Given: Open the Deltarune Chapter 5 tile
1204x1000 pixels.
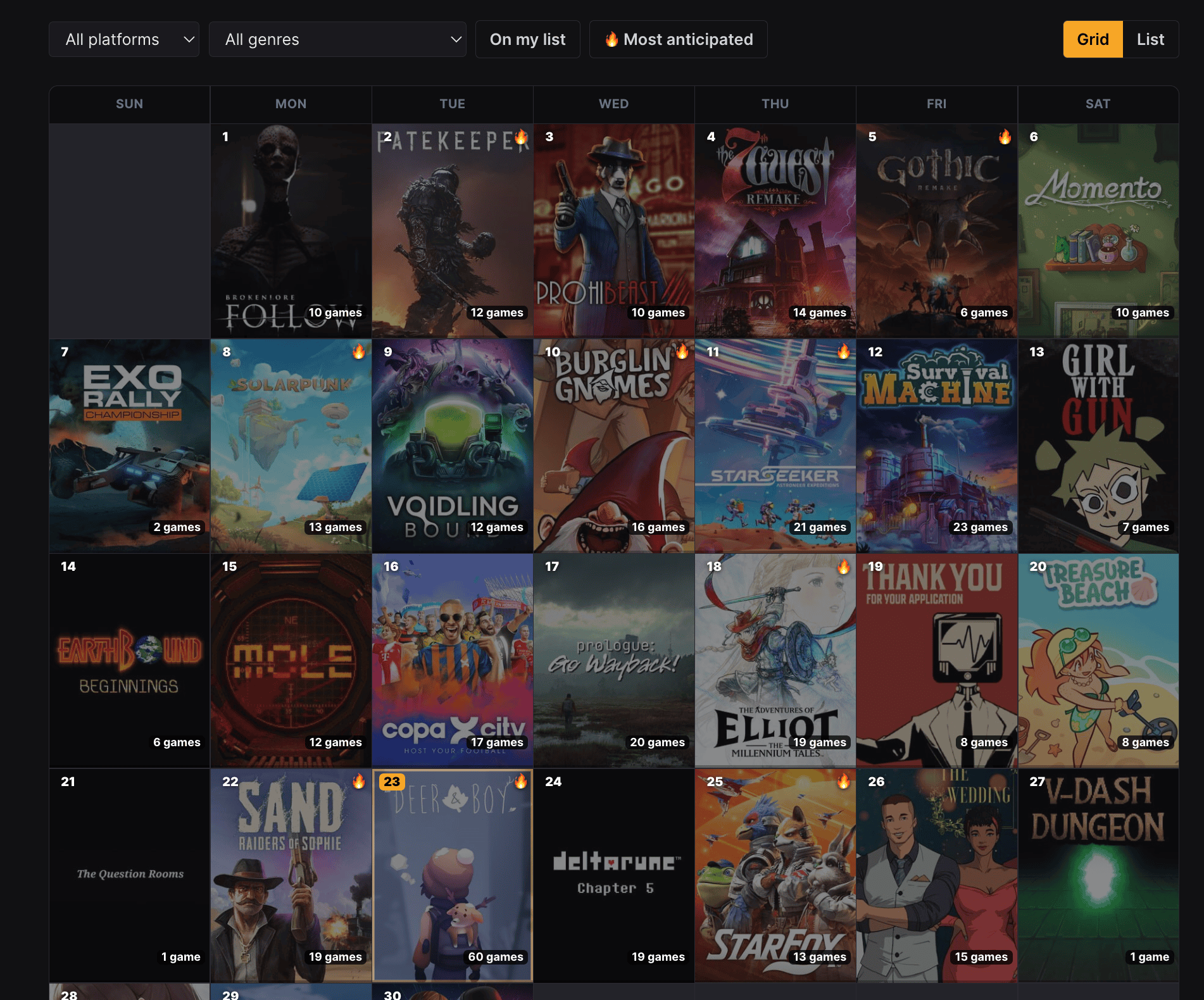Looking at the screenshot, I should pos(614,875).
